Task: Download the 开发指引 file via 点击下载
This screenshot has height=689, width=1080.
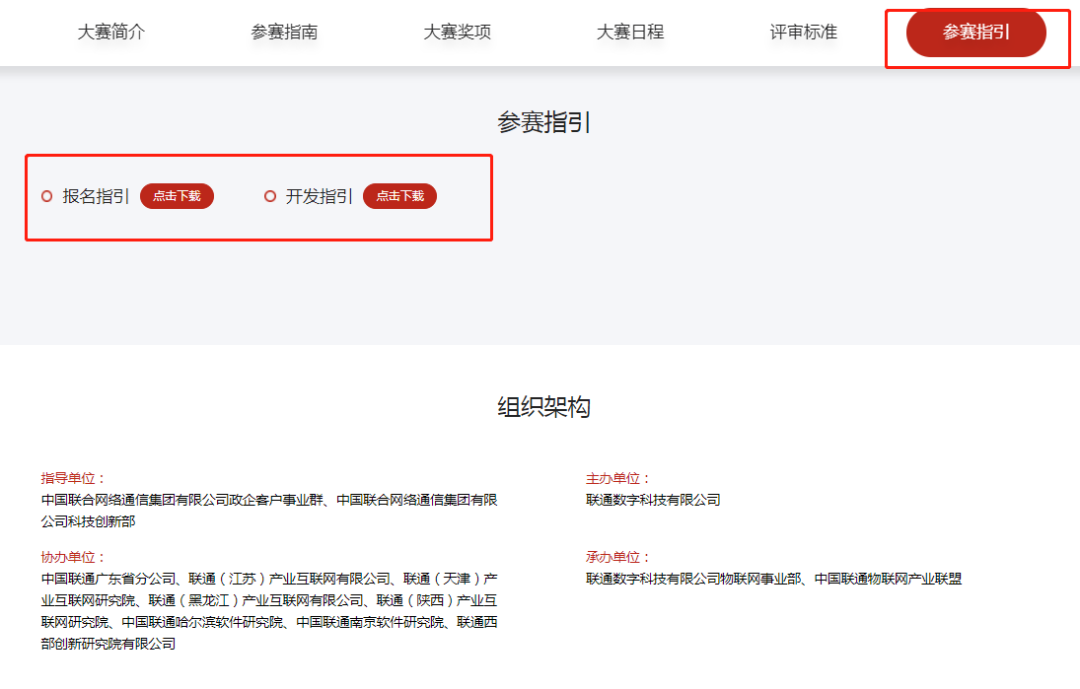Action: pos(399,196)
